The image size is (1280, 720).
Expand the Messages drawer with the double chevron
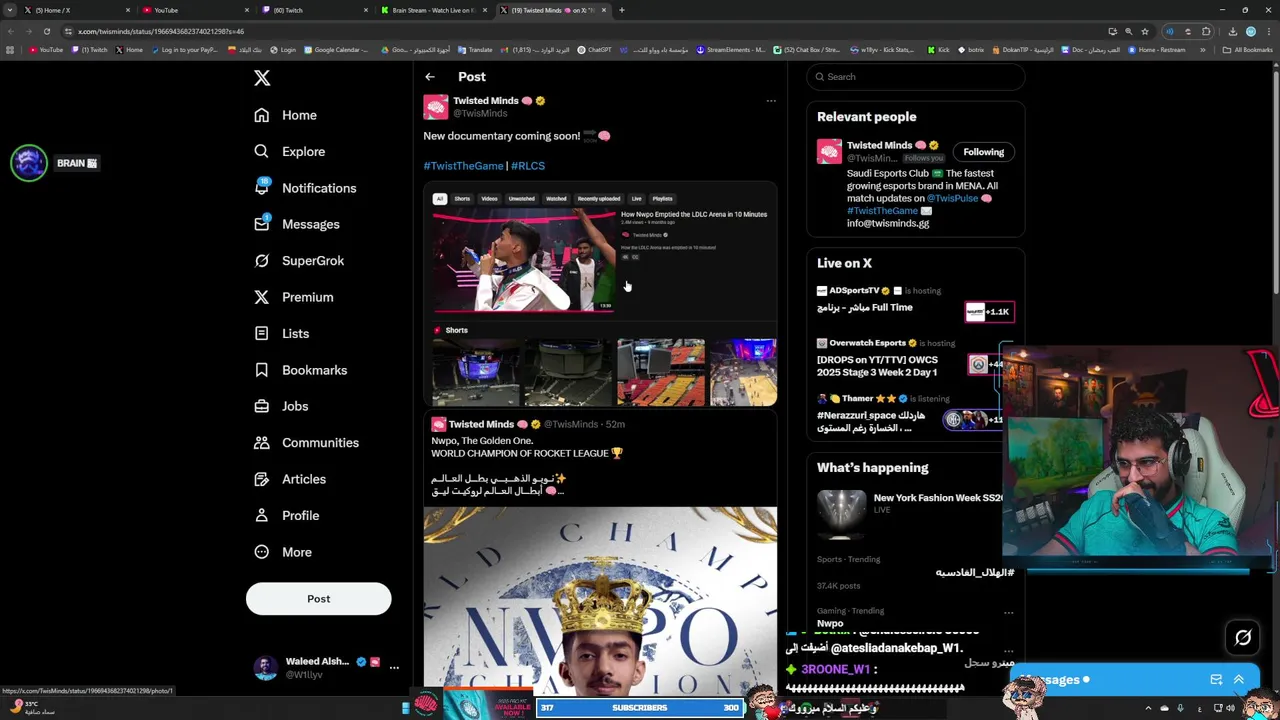tap(1239, 680)
